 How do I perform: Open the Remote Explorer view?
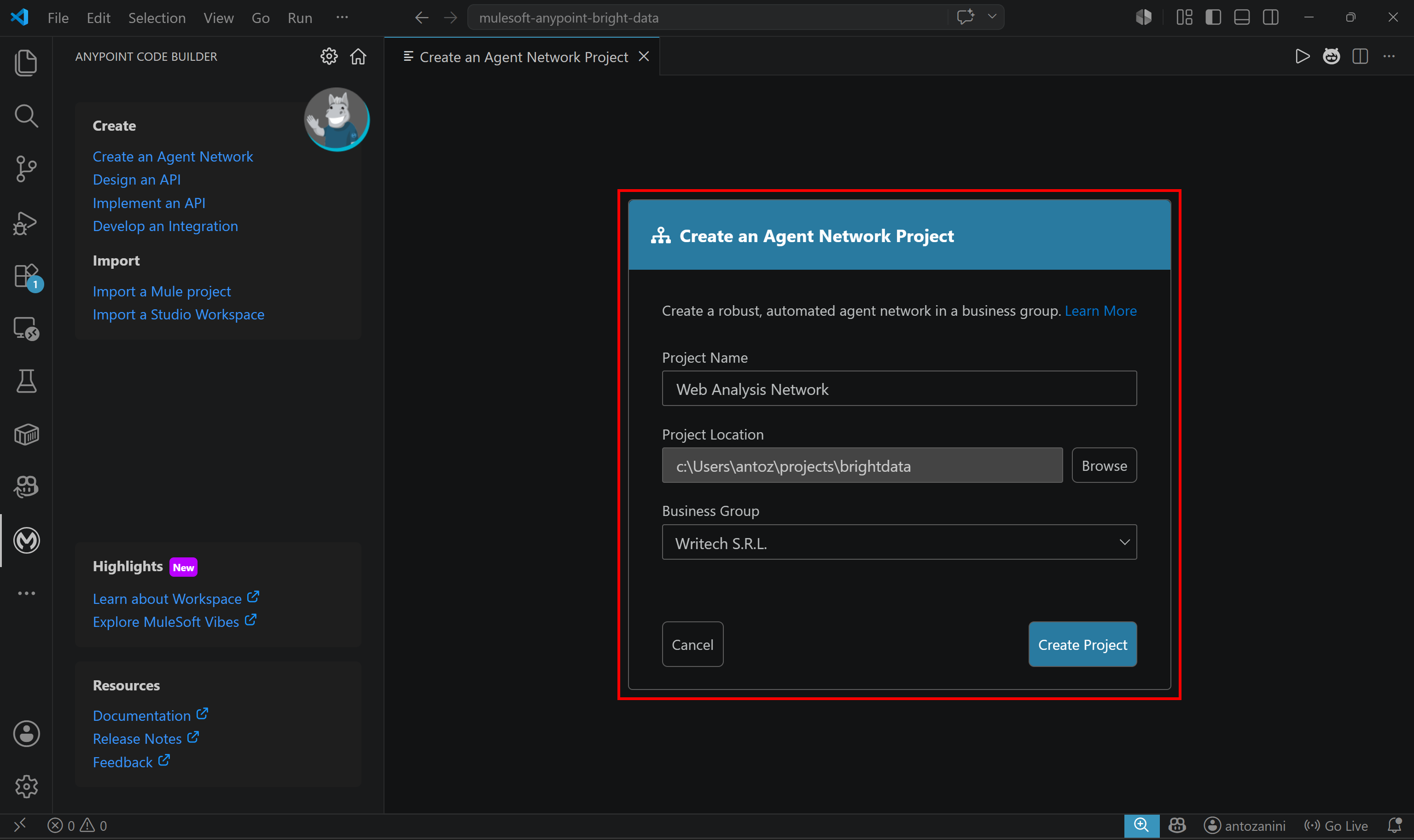tap(26, 328)
